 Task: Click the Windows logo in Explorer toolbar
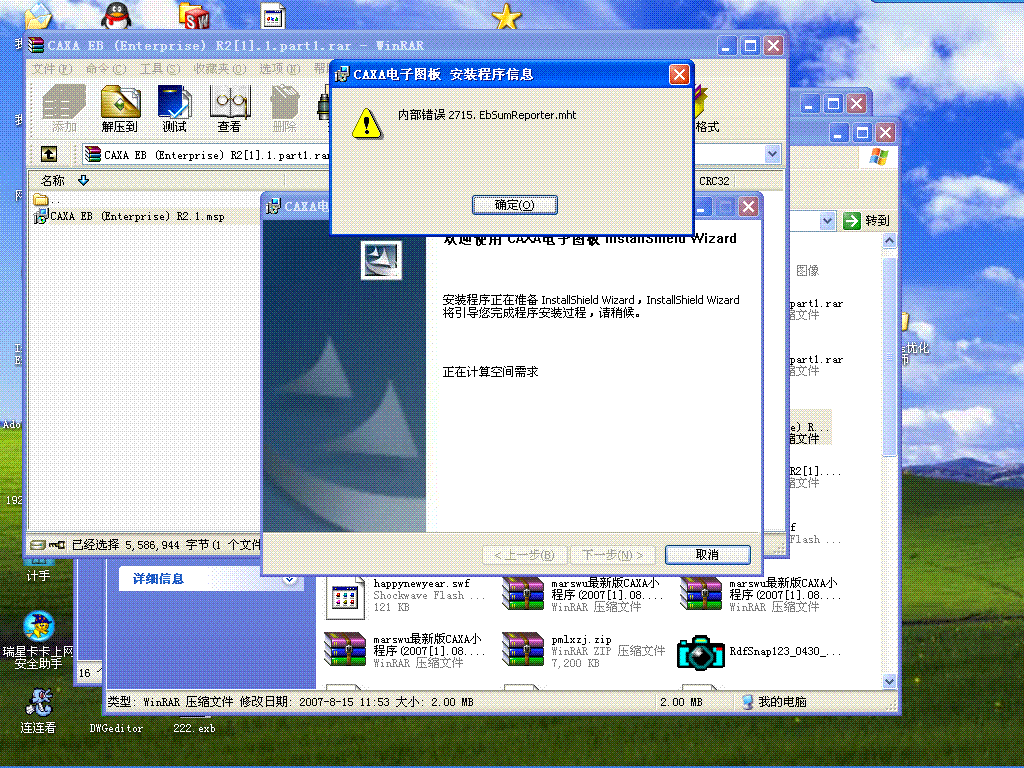(878, 157)
